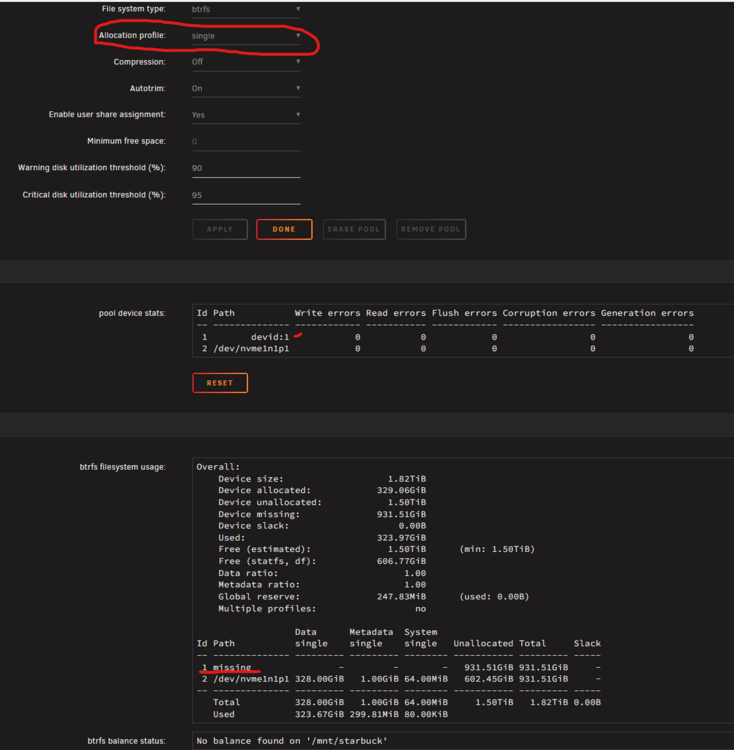Screen dimensions: 734x750
Task: Click the Reset button under device stats
Action: pyautogui.click(x=220, y=383)
